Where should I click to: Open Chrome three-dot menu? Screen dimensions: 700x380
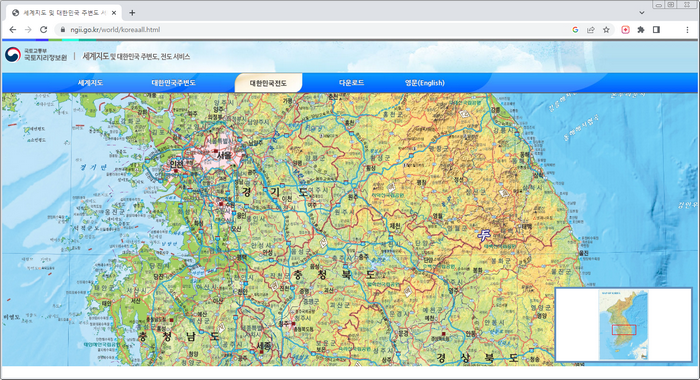(687, 29)
